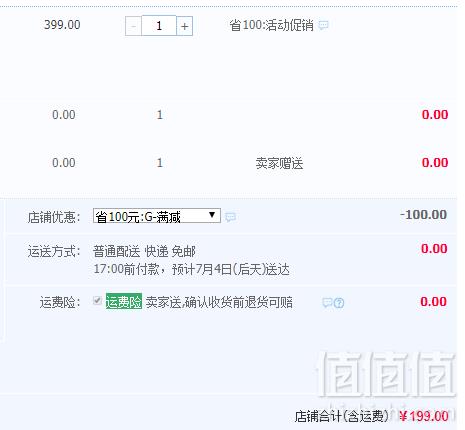465x430 pixels.
Task: Click comment icon next to 店铺优惠 dropdown
Action: [230, 217]
